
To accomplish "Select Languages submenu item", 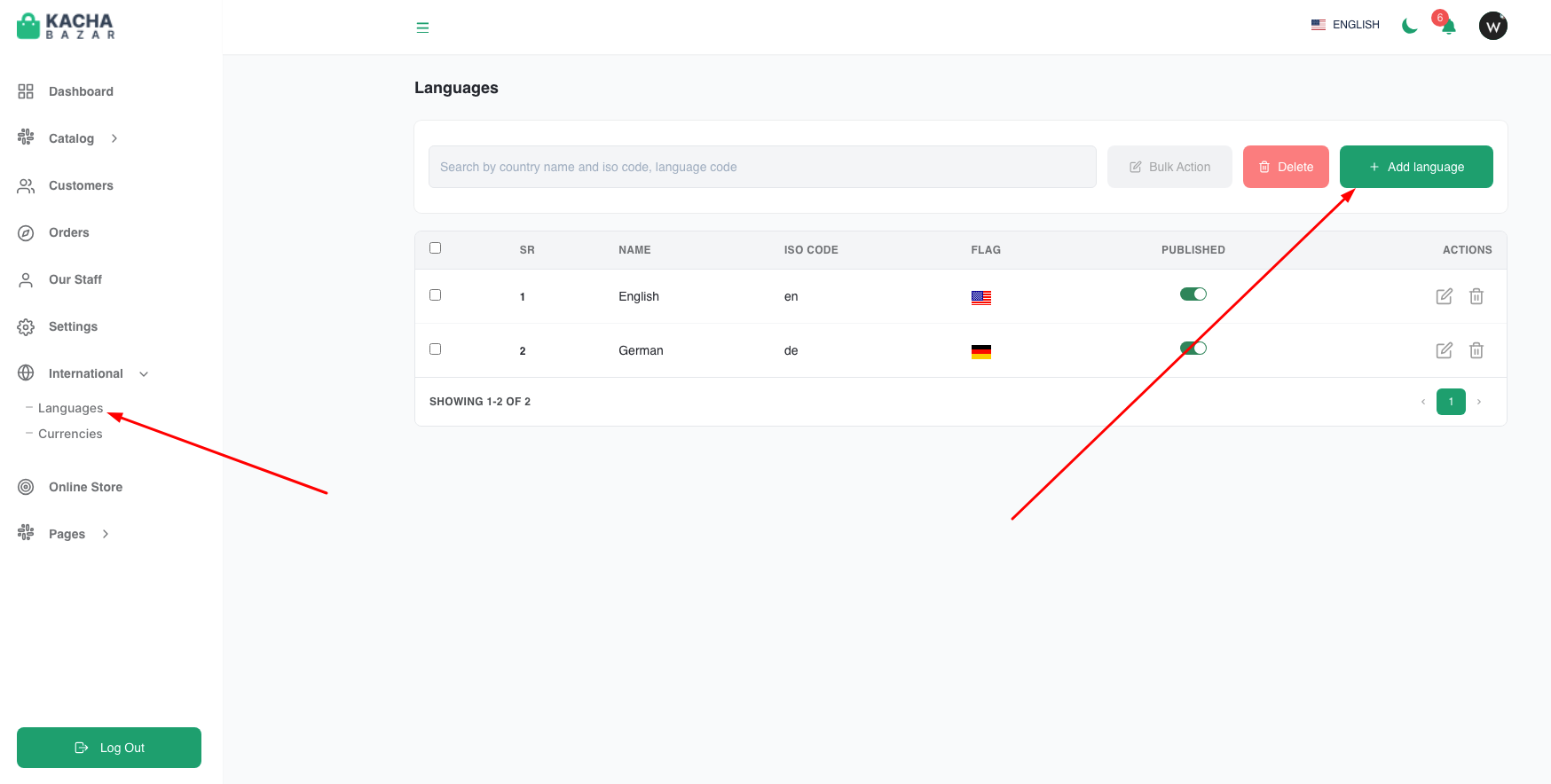I will point(70,408).
